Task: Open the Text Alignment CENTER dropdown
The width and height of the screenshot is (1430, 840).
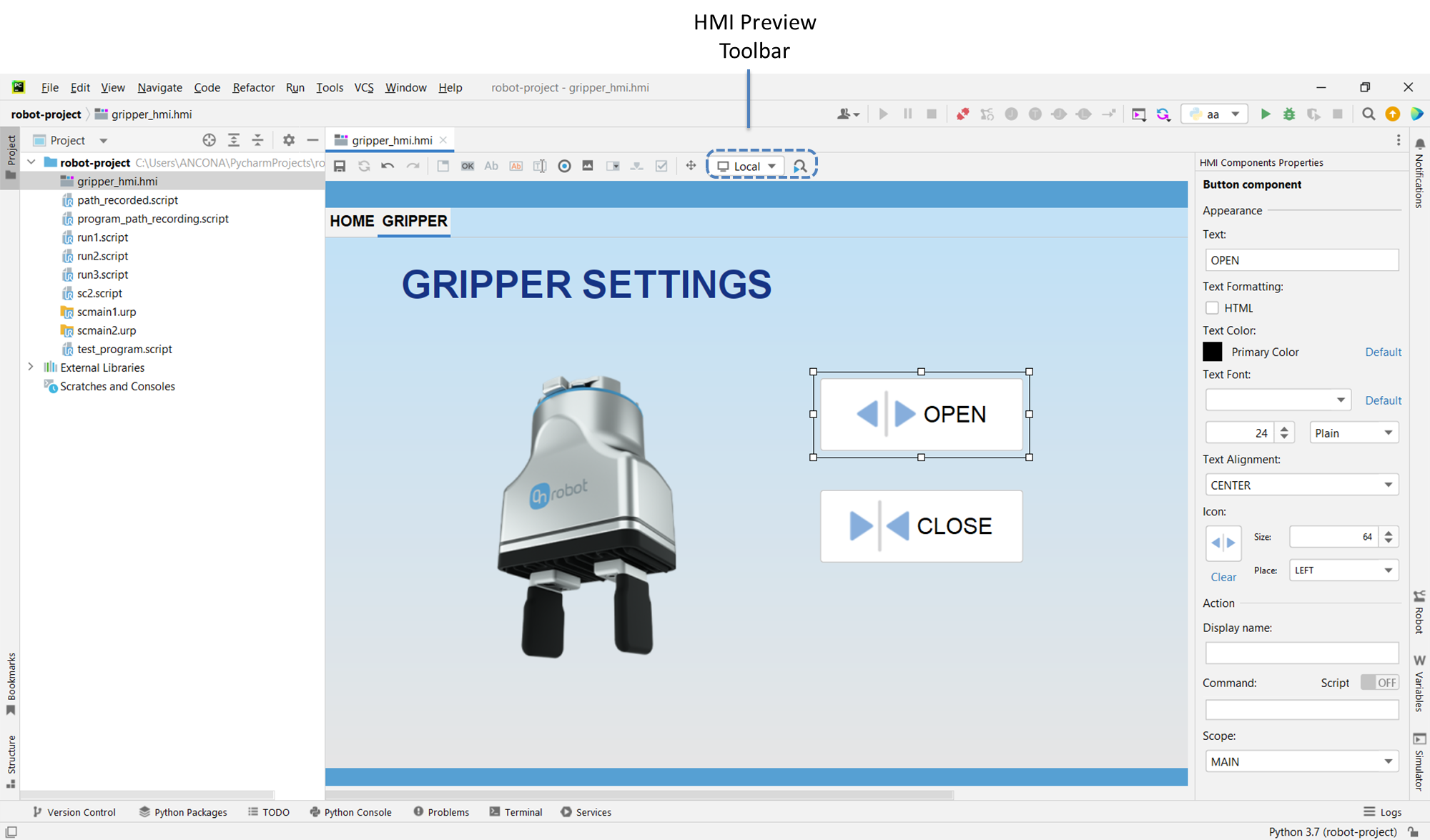Action: 1301,485
